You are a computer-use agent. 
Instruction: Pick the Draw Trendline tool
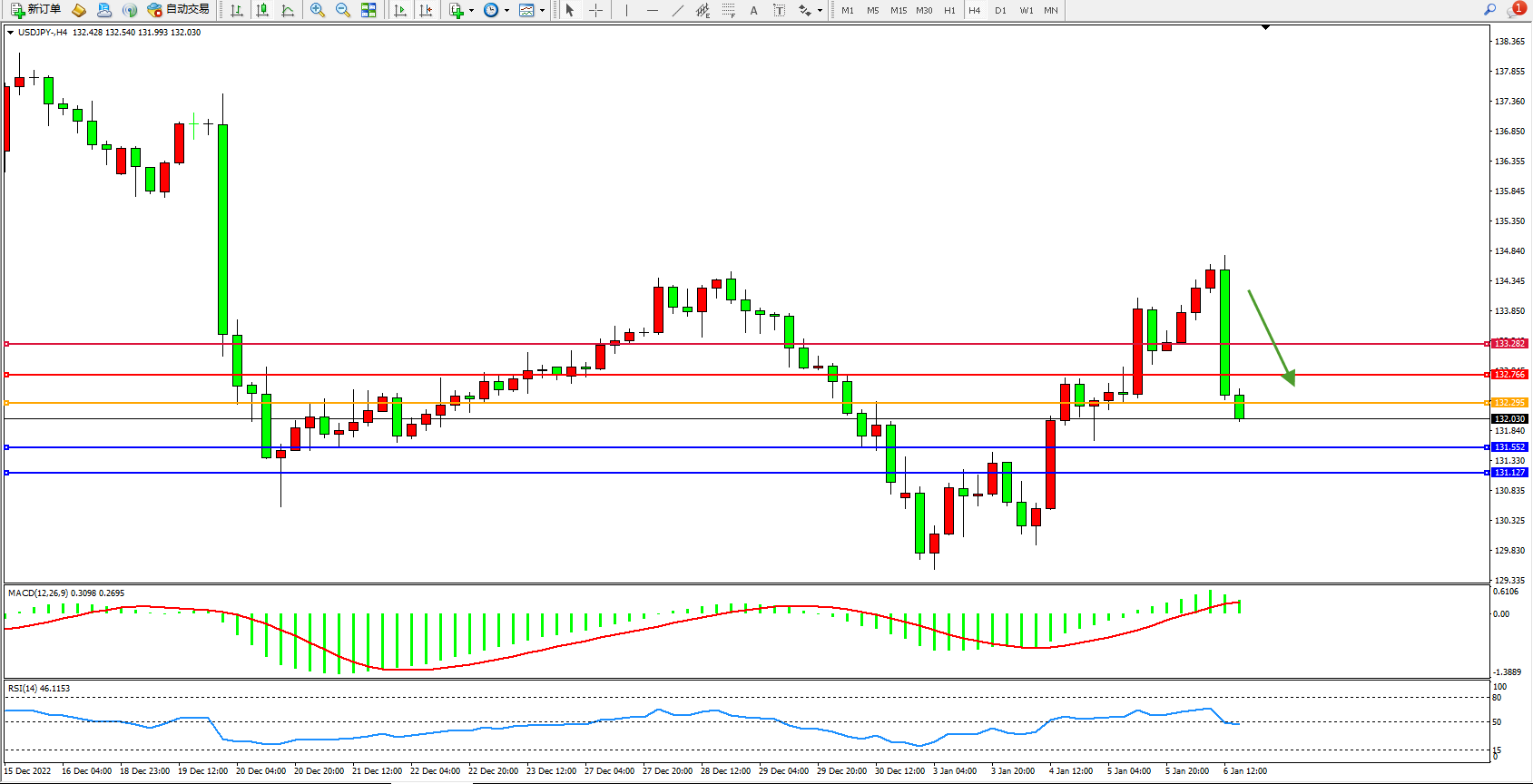[x=677, y=10]
